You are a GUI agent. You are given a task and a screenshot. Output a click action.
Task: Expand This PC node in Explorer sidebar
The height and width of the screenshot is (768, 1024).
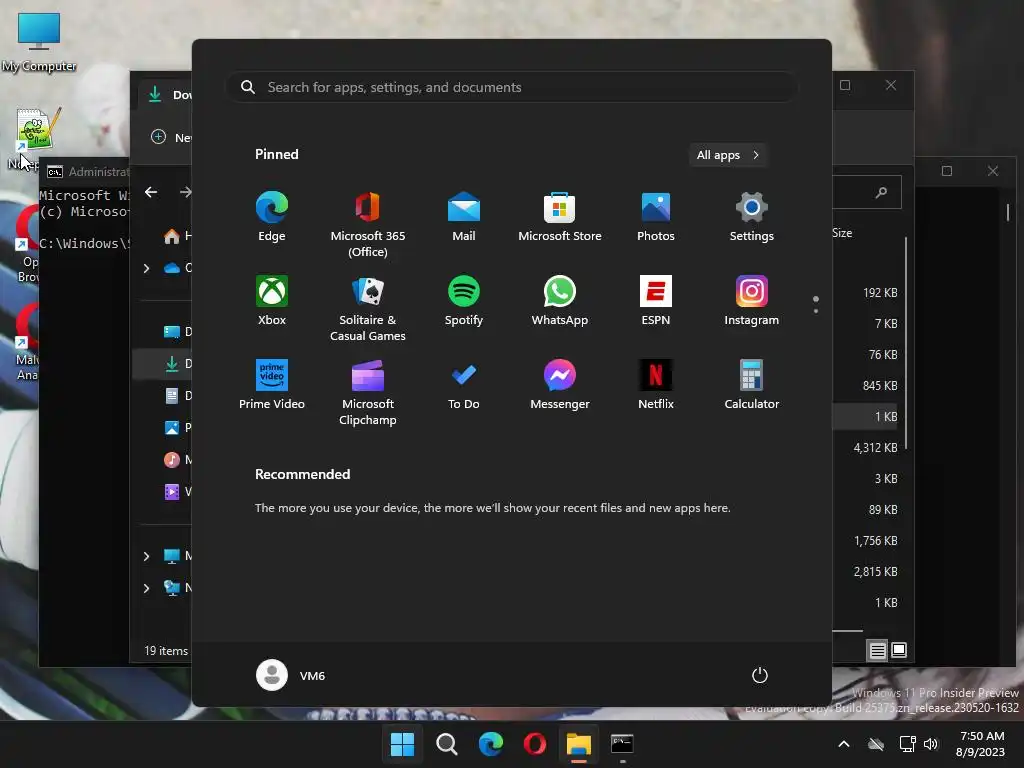(x=146, y=556)
